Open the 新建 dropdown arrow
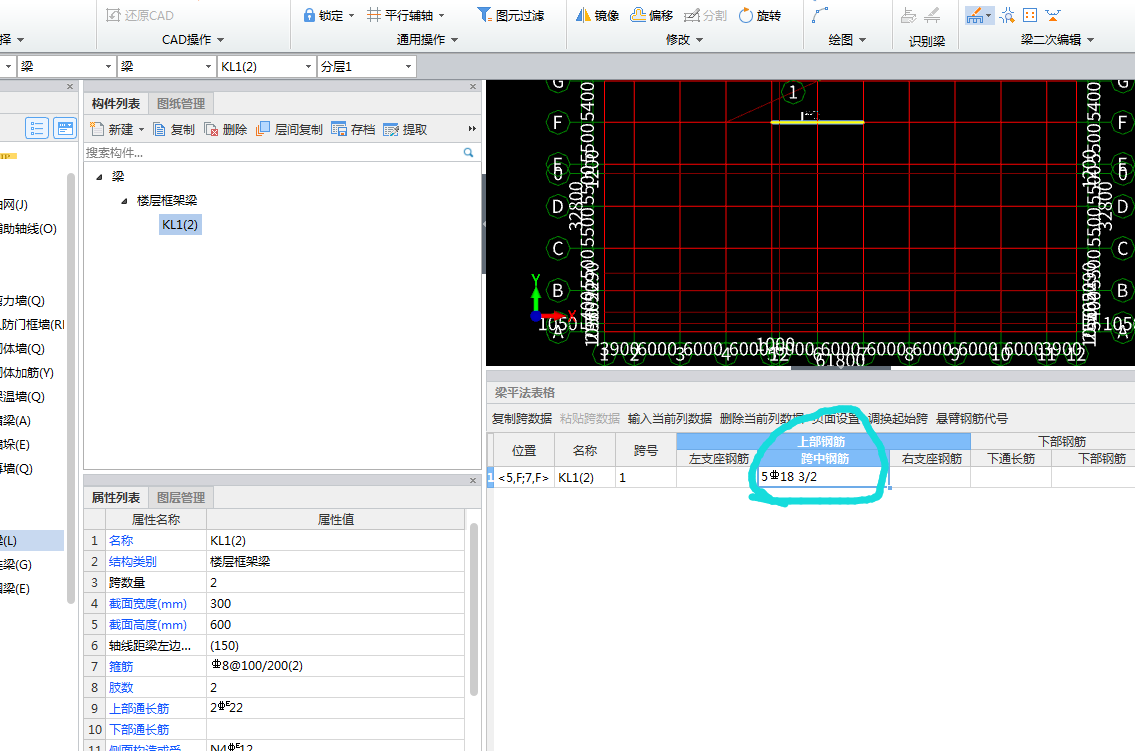1135x751 pixels. click(141, 130)
